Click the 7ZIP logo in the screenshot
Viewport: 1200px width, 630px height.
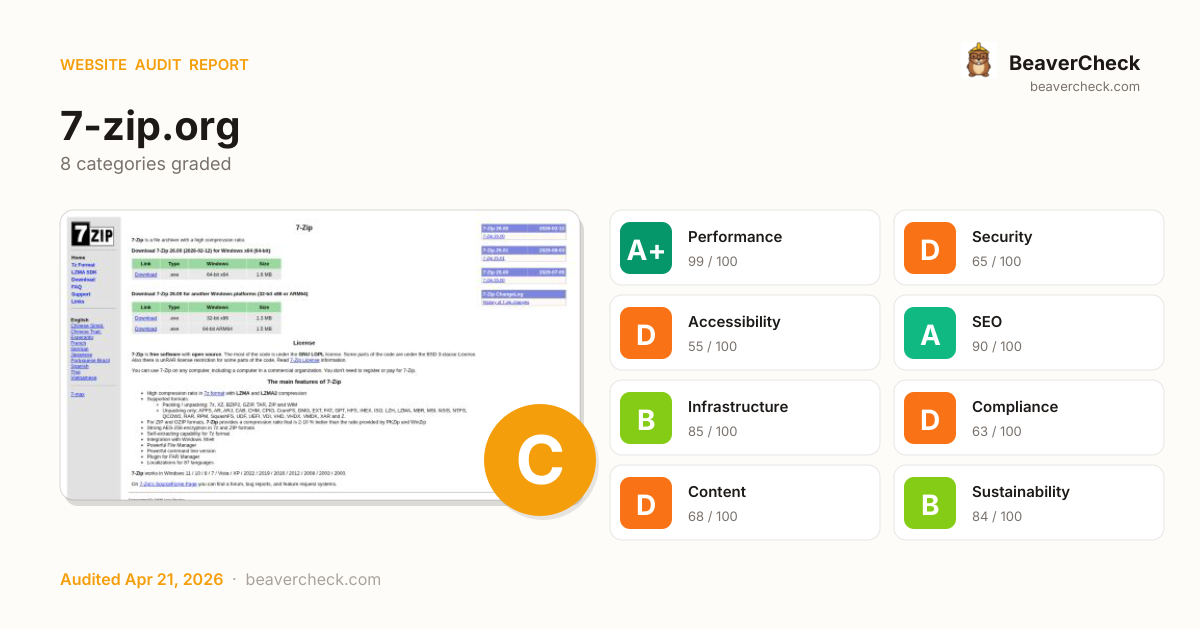pyautogui.click(x=92, y=235)
